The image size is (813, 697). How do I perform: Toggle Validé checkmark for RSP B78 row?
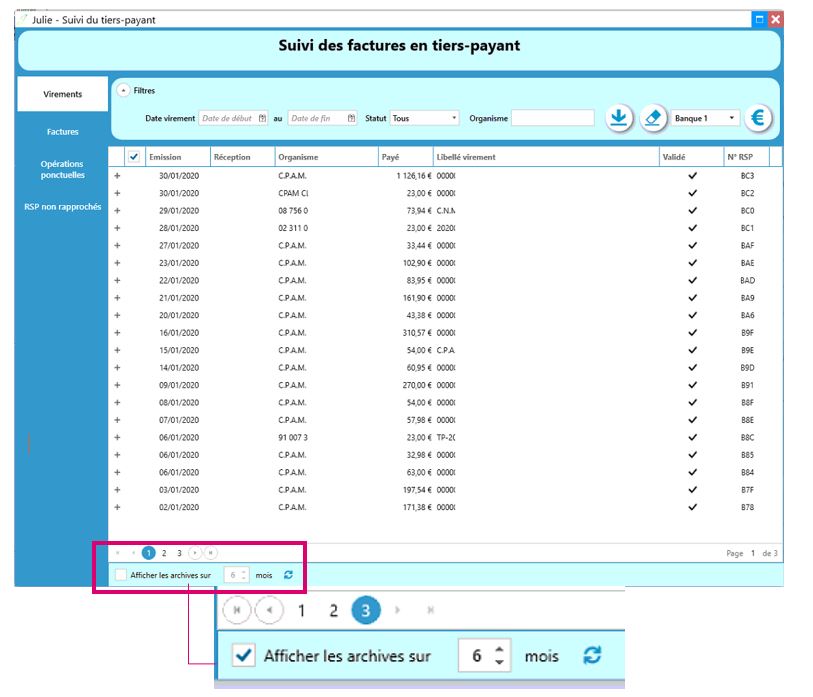tap(692, 507)
